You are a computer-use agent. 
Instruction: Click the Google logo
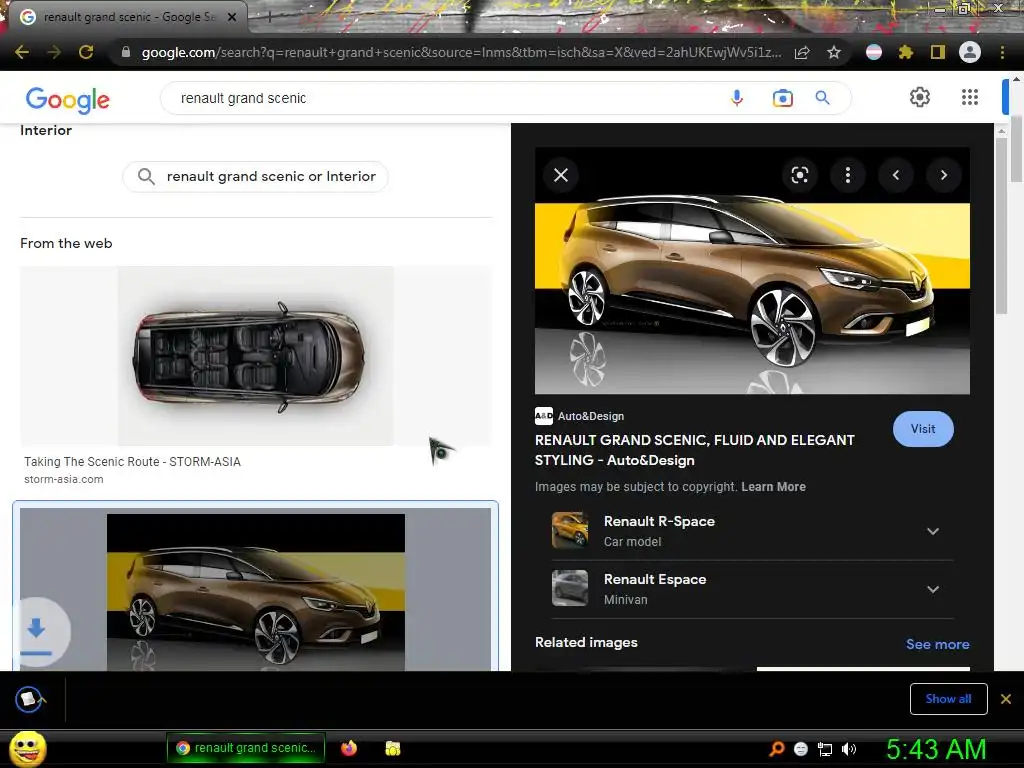(68, 99)
